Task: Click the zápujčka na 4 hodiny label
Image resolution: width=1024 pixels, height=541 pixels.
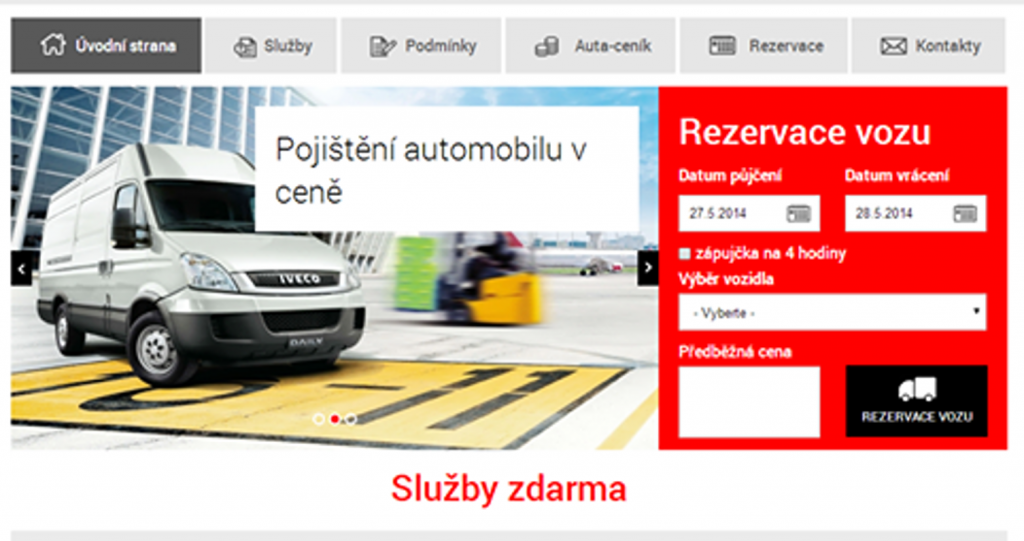Action: (771, 254)
